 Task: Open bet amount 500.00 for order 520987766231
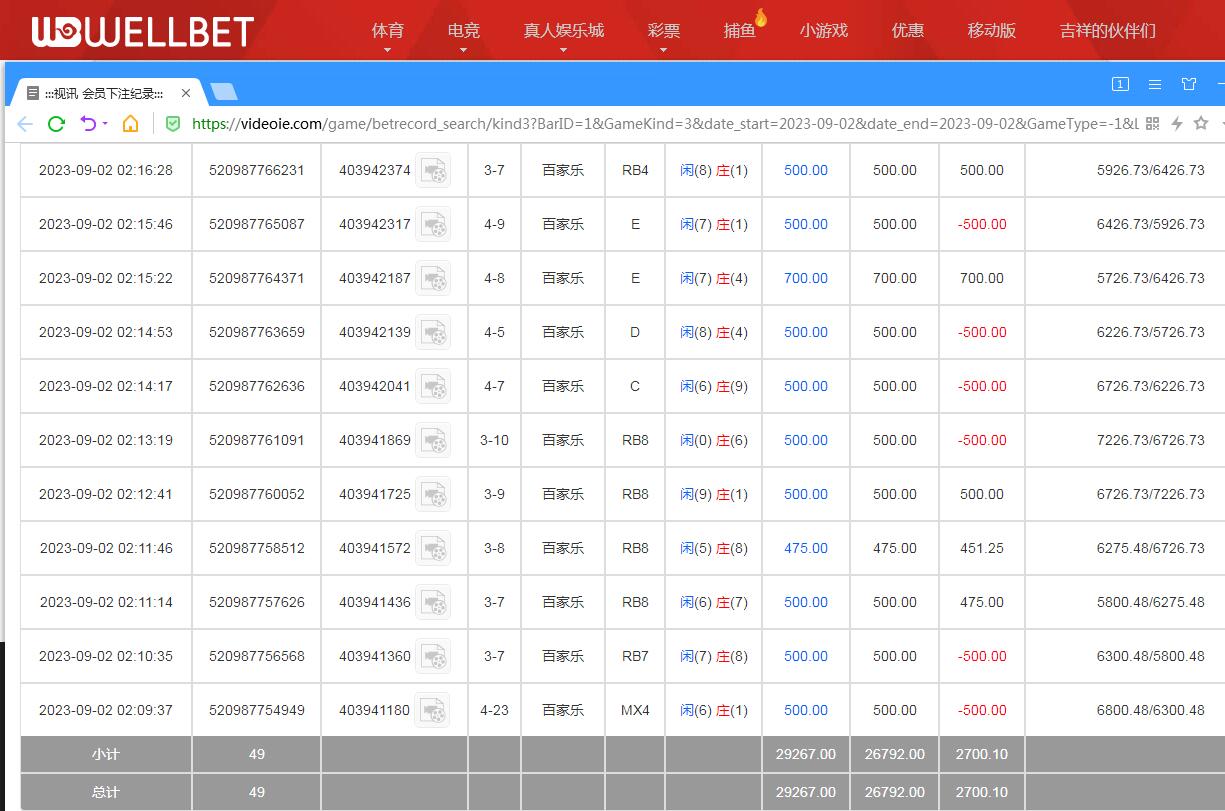(806, 170)
